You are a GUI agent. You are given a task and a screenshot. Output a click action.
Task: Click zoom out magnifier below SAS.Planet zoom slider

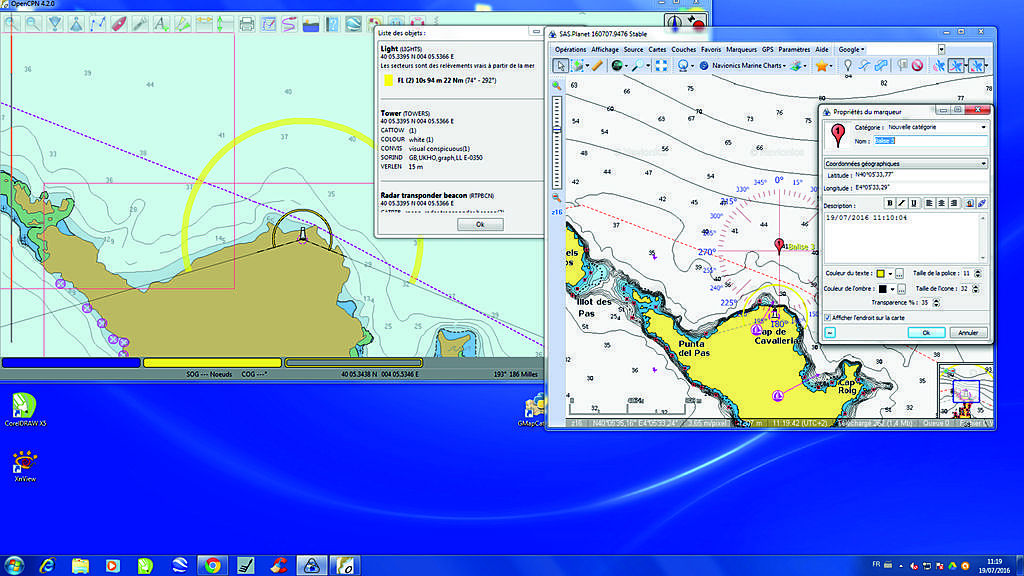pos(556,197)
